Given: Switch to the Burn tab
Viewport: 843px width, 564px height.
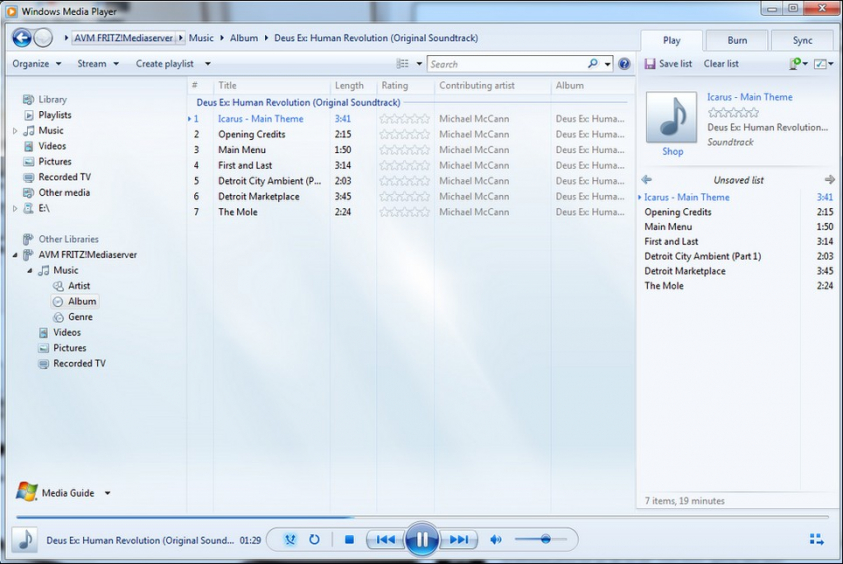Looking at the screenshot, I should point(736,41).
